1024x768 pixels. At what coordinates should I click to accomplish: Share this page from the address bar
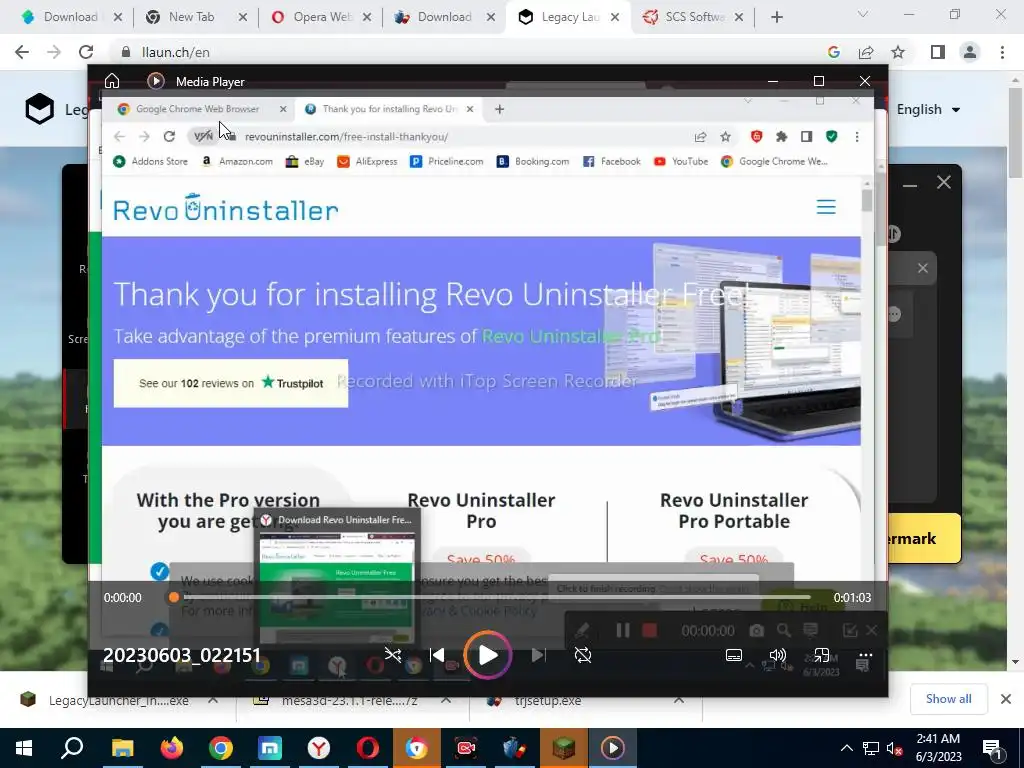(866, 52)
